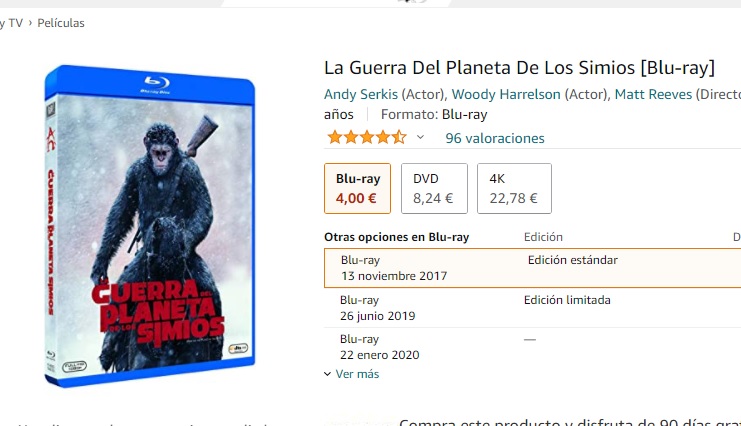Screen dimensions: 741x426
Task: Choose the Blu-ray 13 noviembre 2017 standard edition
Action: pos(533,268)
